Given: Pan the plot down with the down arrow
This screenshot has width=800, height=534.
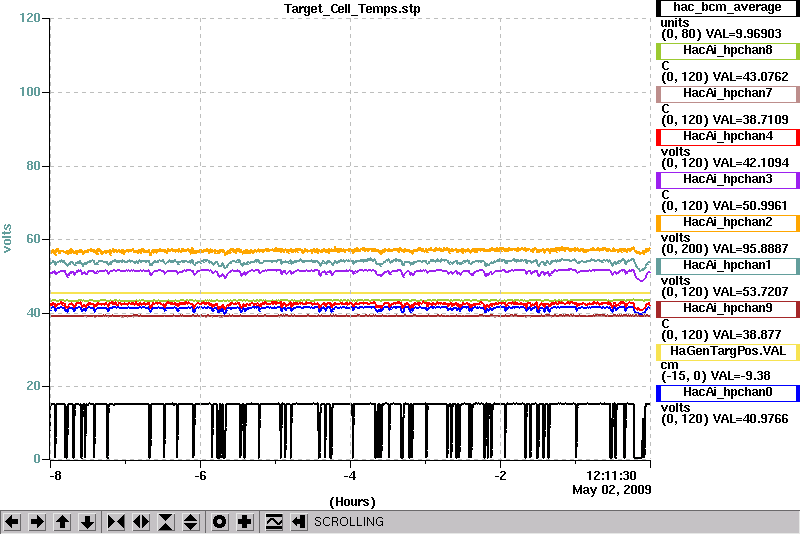Looking at the screenshot, I should (87, 522).
